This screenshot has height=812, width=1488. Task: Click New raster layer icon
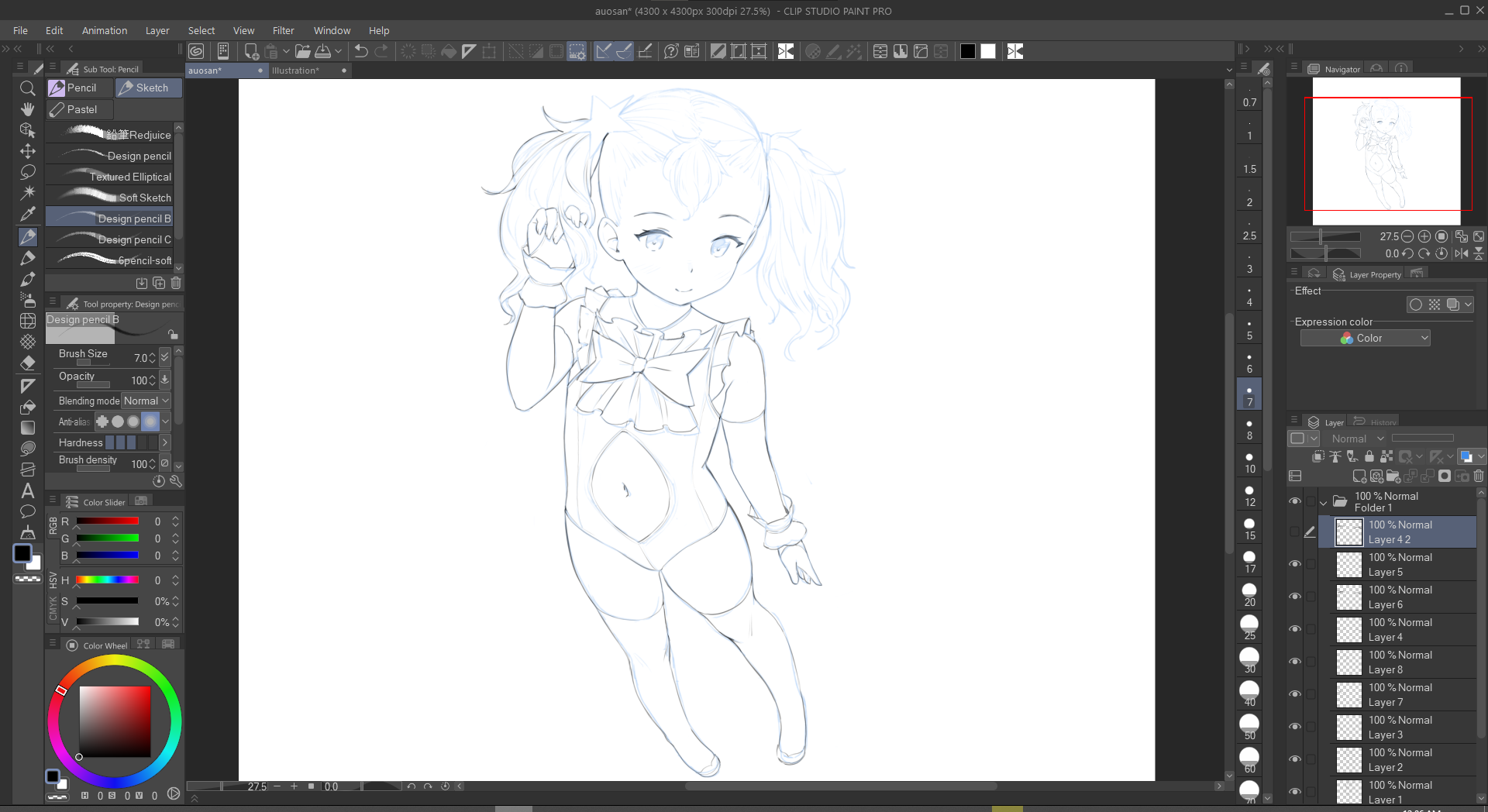[1359, 476]
